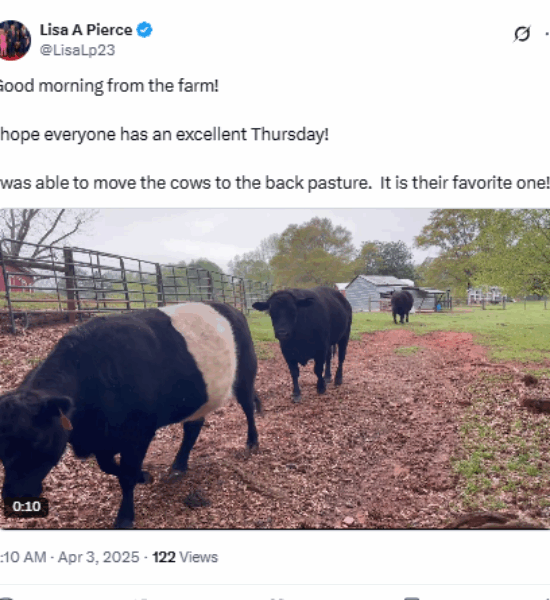Screen dimensions: 550x600
Task: Click the Apr 3, 2025 date
Action: (x=98, y=557)
